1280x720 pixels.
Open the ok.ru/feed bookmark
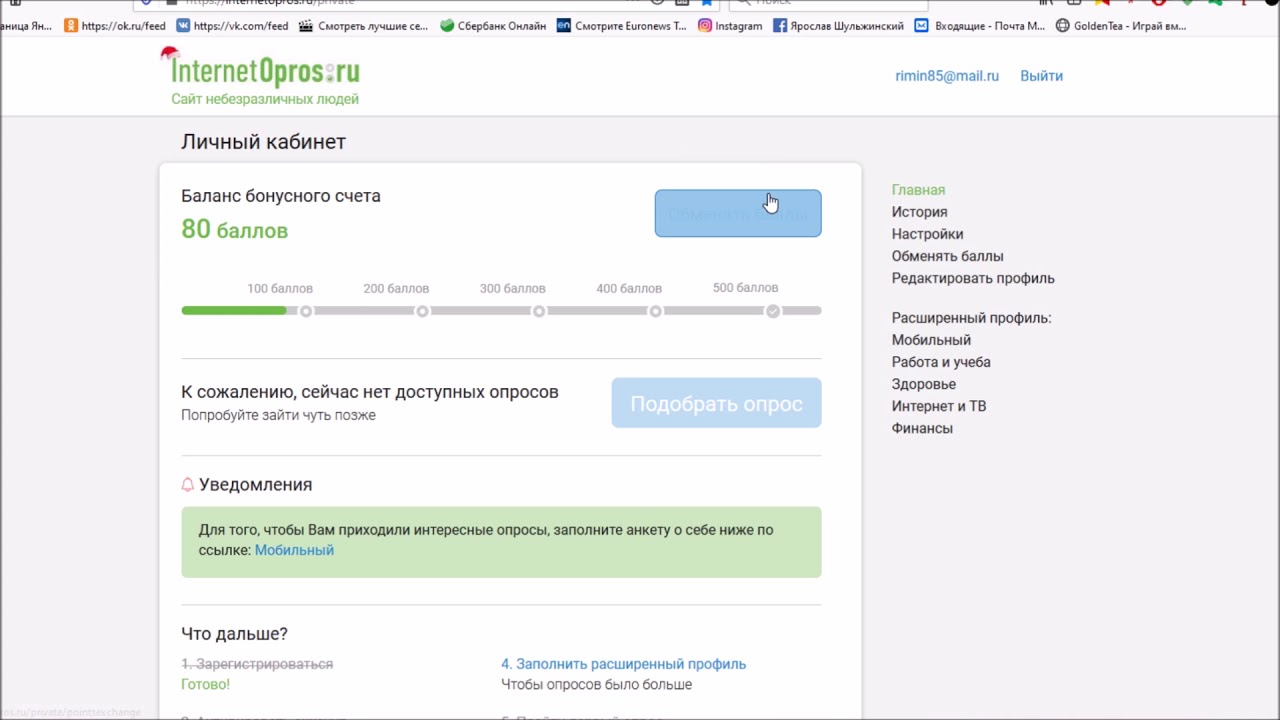coord(115,26)
